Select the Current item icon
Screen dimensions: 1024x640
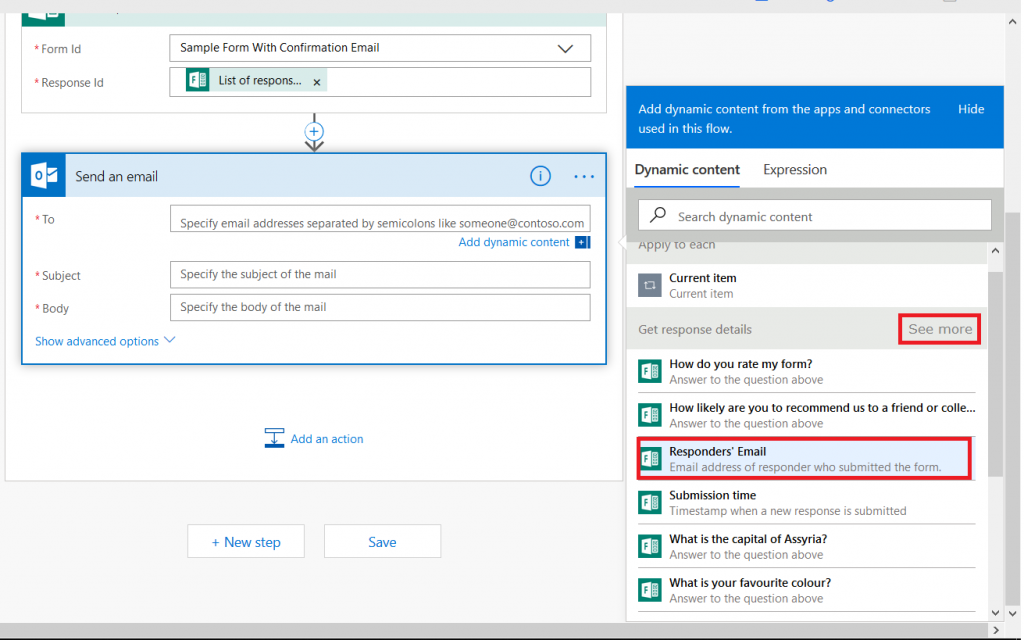(x=649, y=285)
